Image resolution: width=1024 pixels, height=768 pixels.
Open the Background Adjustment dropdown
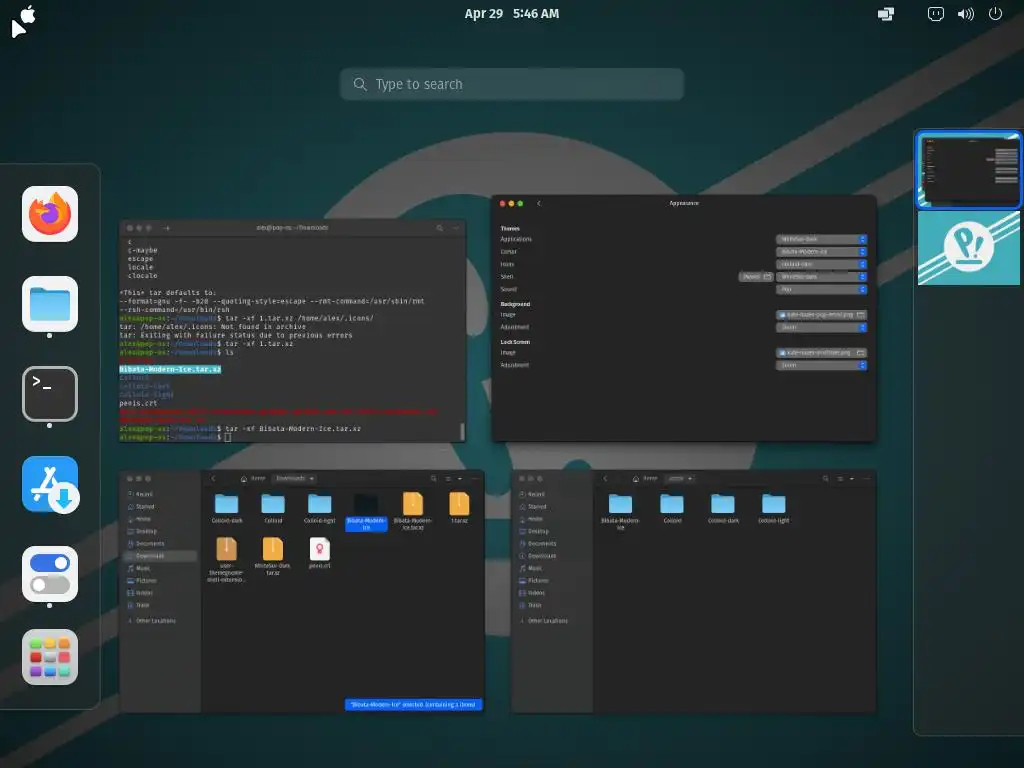tap(822, 327)
